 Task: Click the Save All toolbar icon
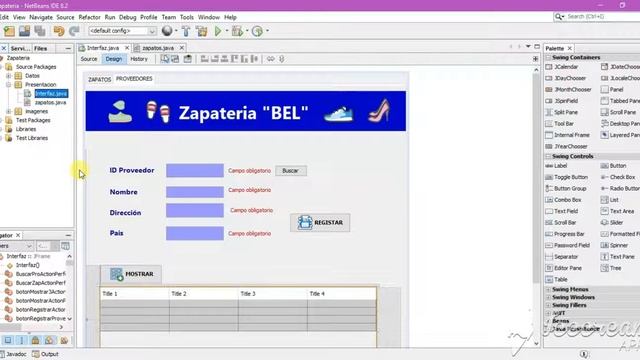(x=40, y=31)
